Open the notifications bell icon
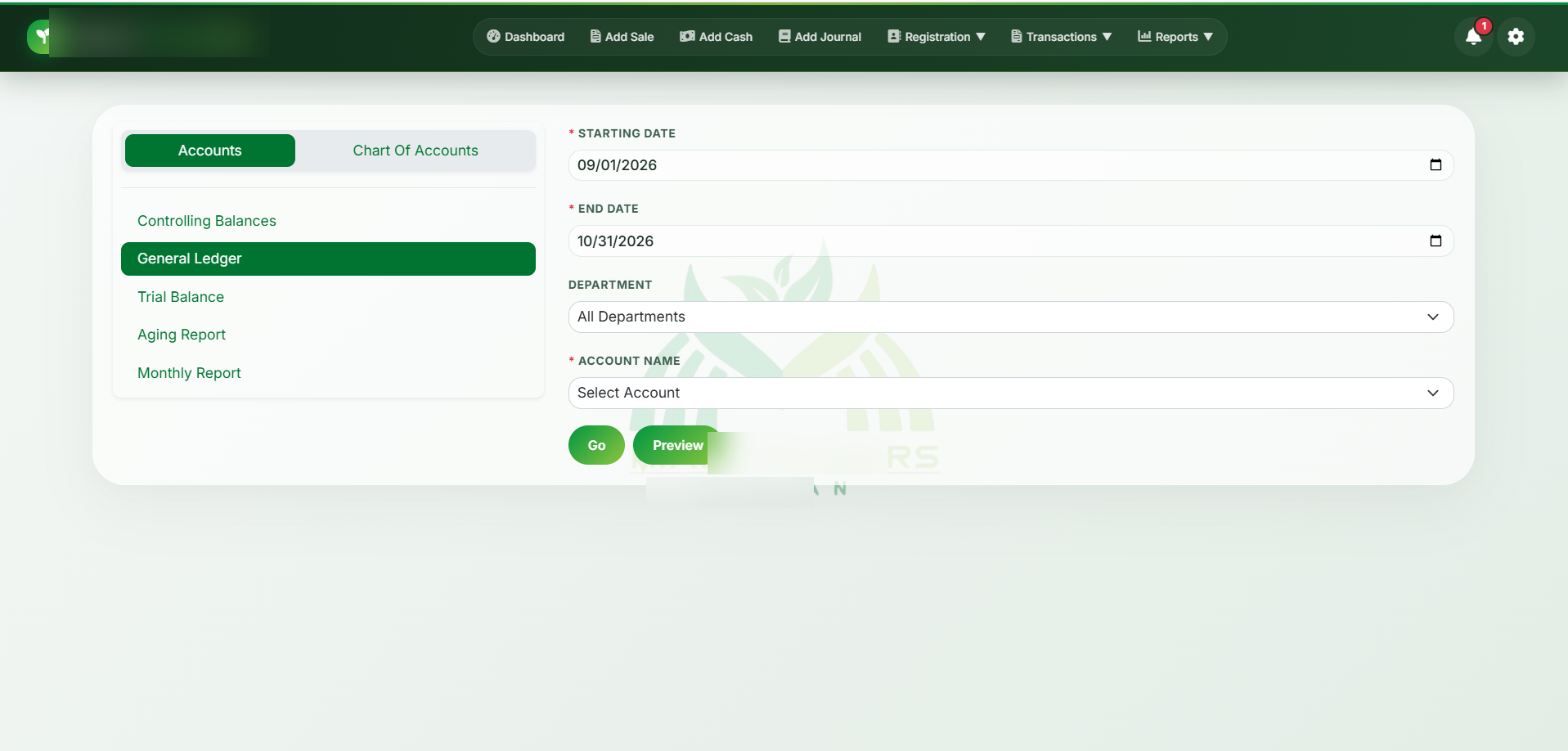Screen dimensions: 1568x751 (1473, 37)
